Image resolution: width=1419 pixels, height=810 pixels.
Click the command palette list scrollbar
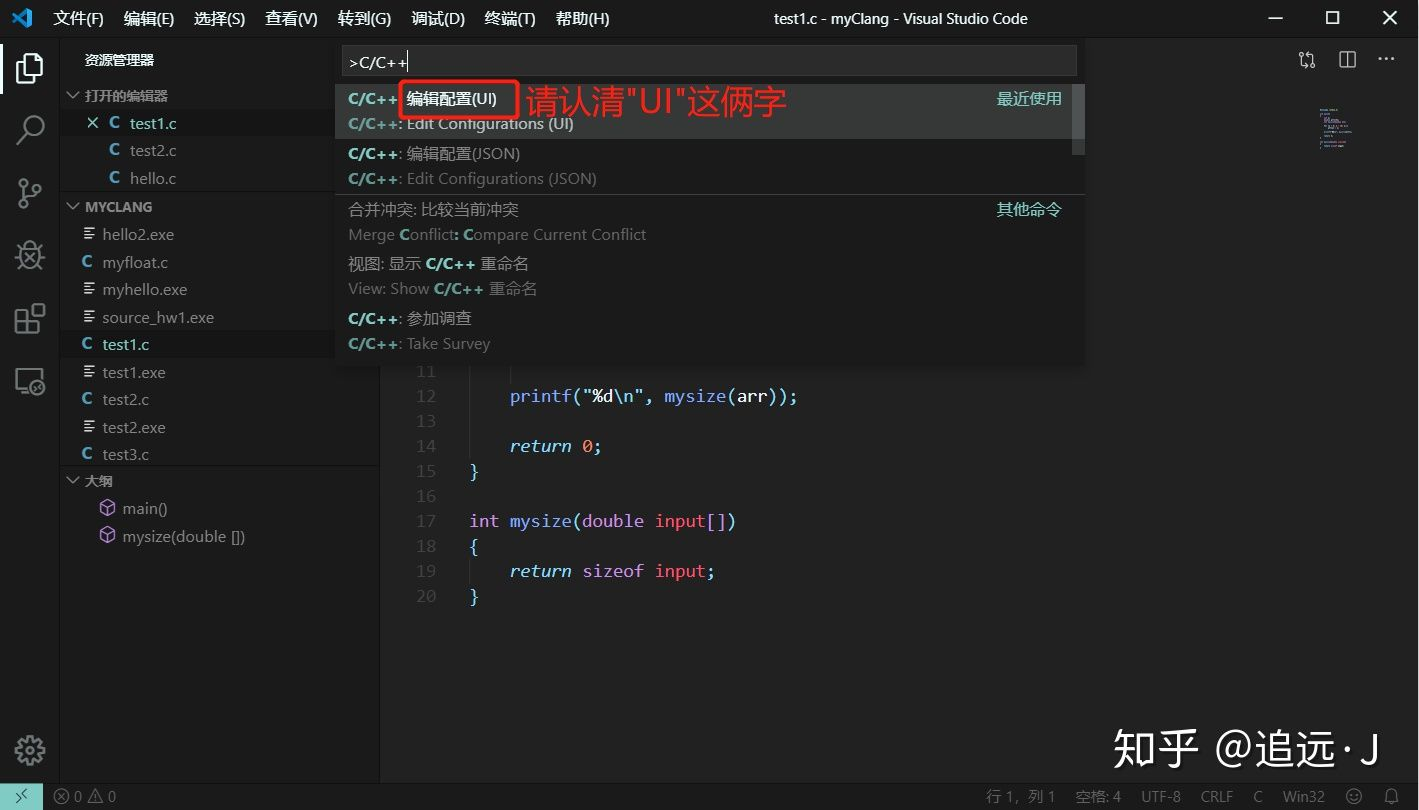[1078, 119]
